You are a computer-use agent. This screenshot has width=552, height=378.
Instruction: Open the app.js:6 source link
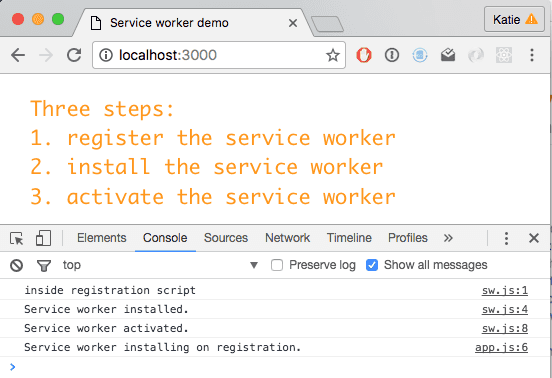coord(501,348)
